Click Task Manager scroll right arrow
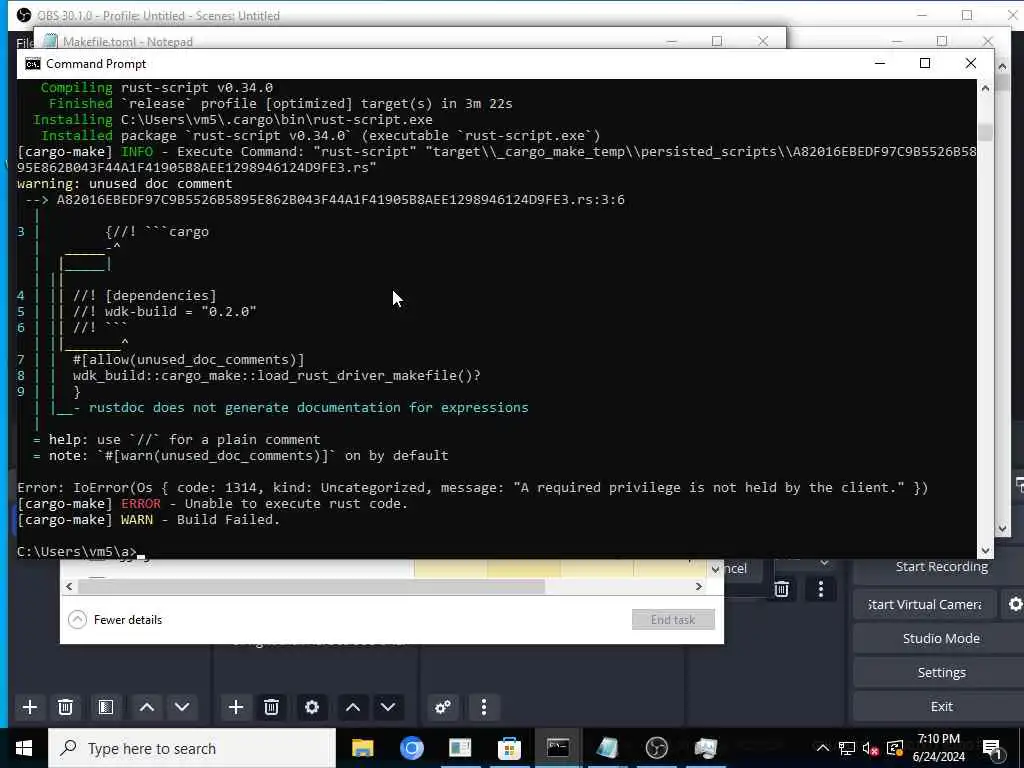 click(698, 586)
